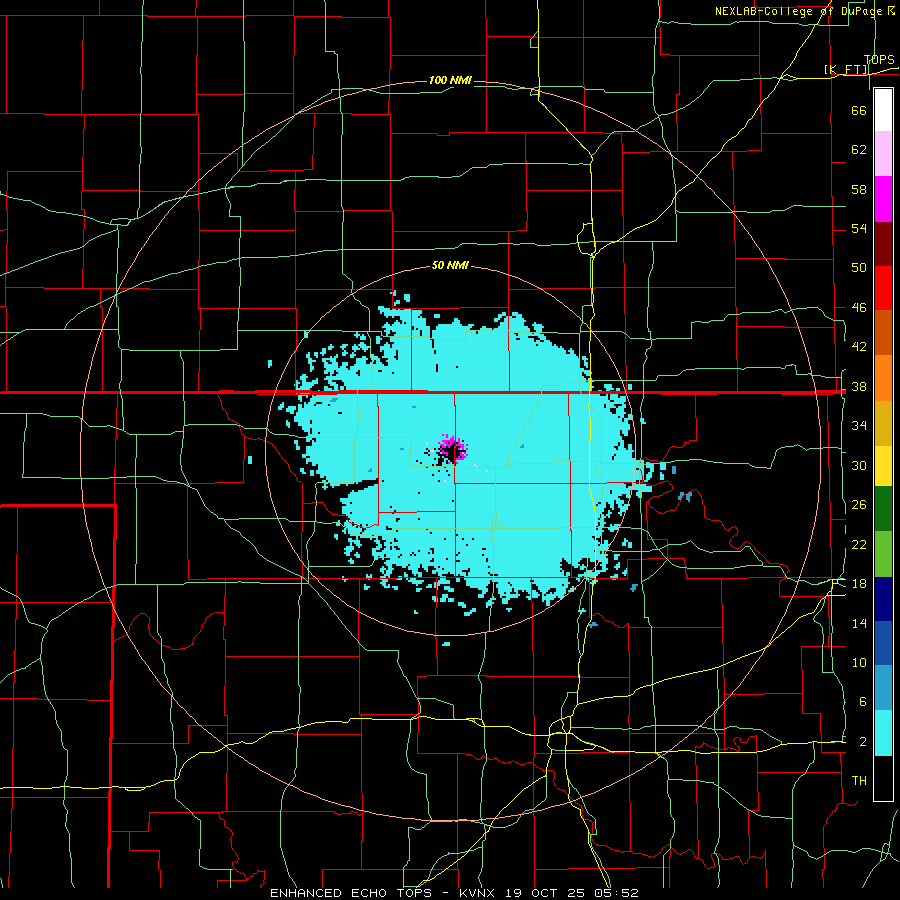This screenshot has height=900, width=900.
Task: Click the 18 value on the legend scale
Action: click(859, 584)
